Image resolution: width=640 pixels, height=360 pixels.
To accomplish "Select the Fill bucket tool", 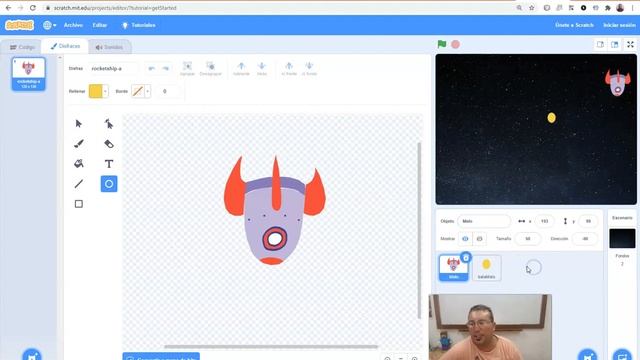I will tap(79, 164).
